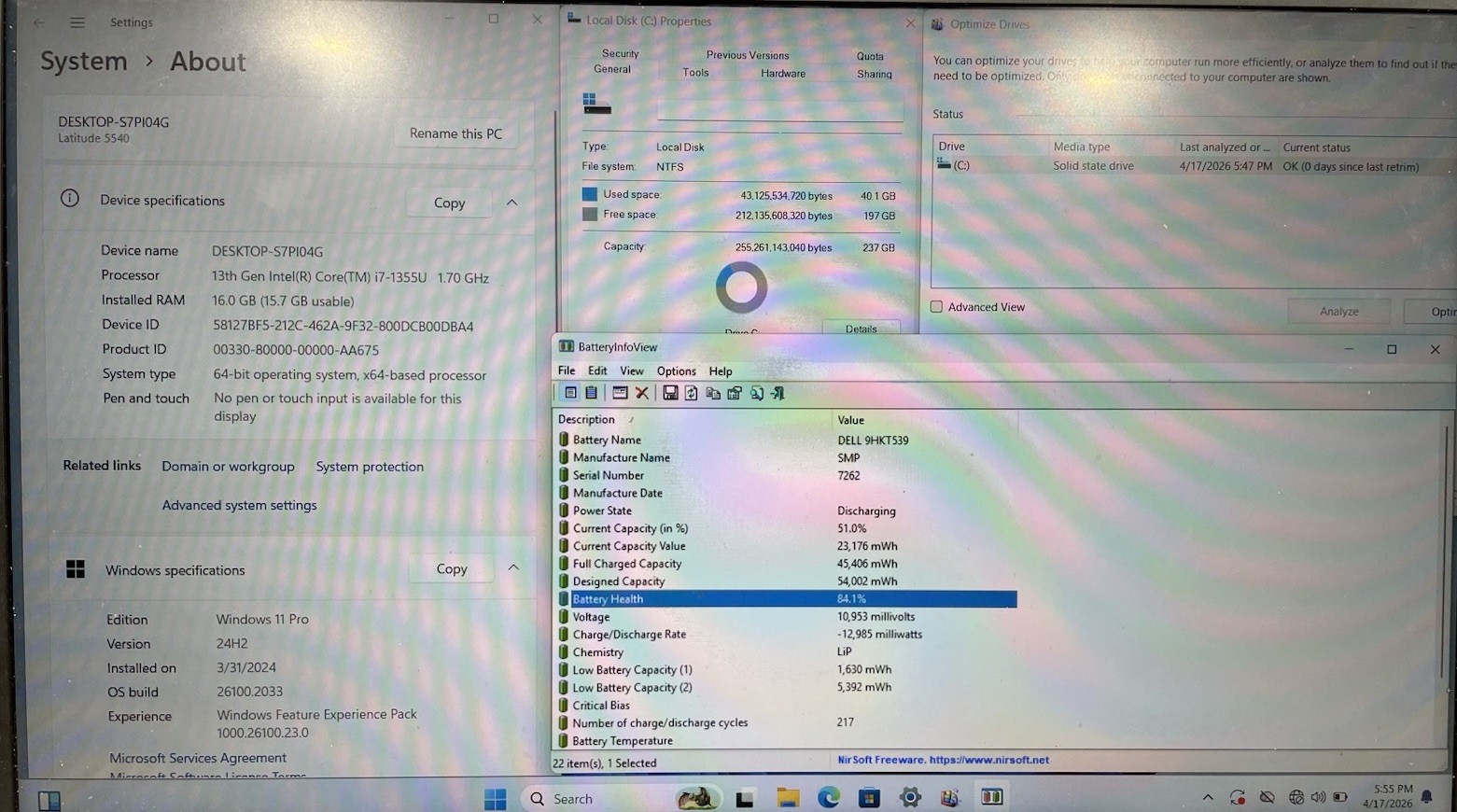Sort by the Value column header
Image resolution: width=1457 pixels, height=812 pixels.
coord(924,420)
